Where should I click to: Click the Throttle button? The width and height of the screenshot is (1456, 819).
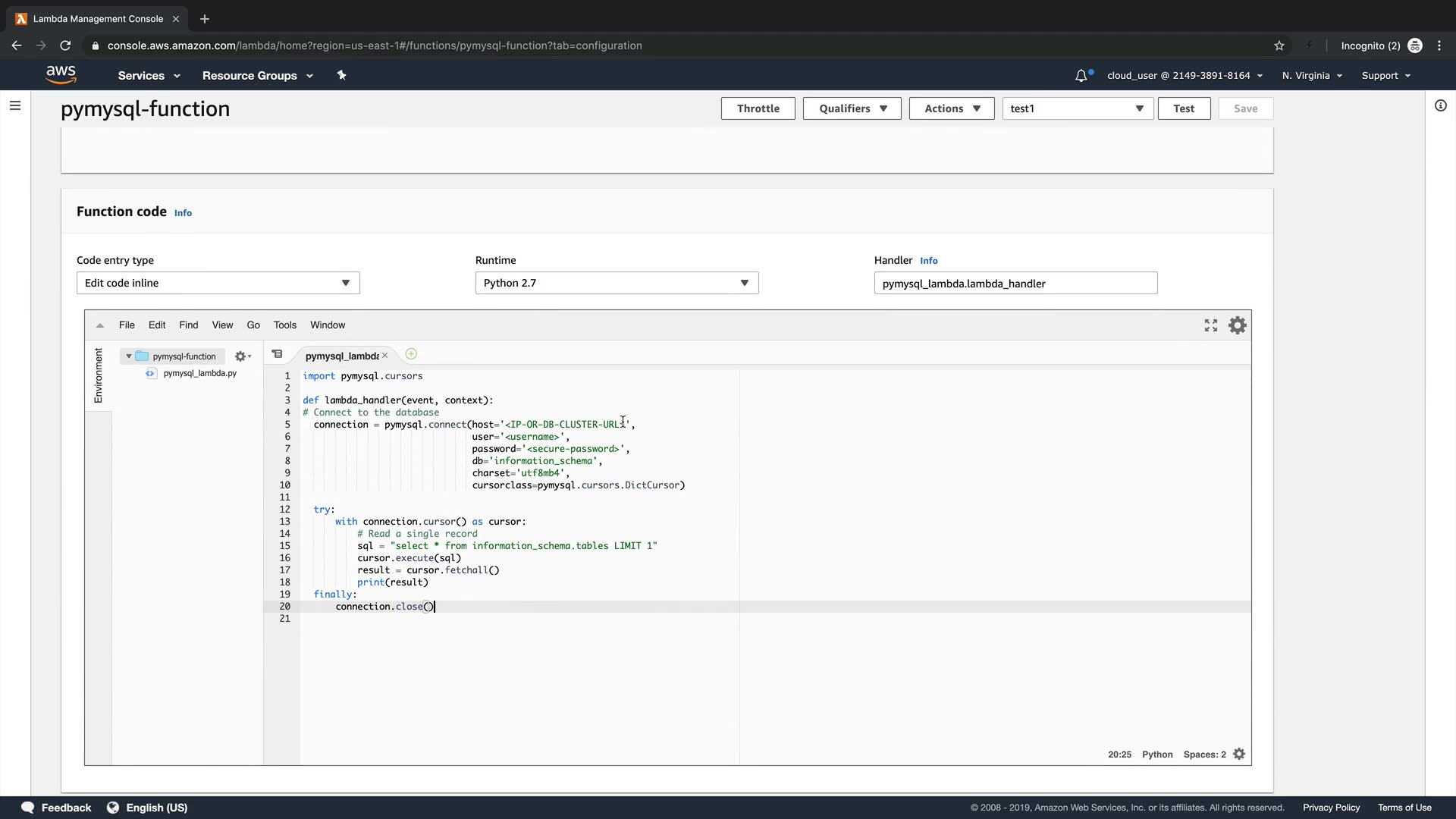click(x=758, y=108)
